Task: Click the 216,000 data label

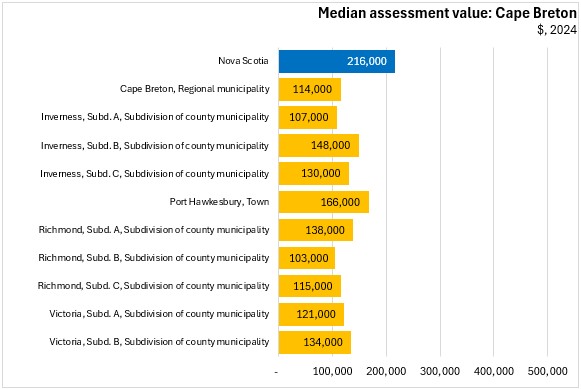Action: pos(367,61)
